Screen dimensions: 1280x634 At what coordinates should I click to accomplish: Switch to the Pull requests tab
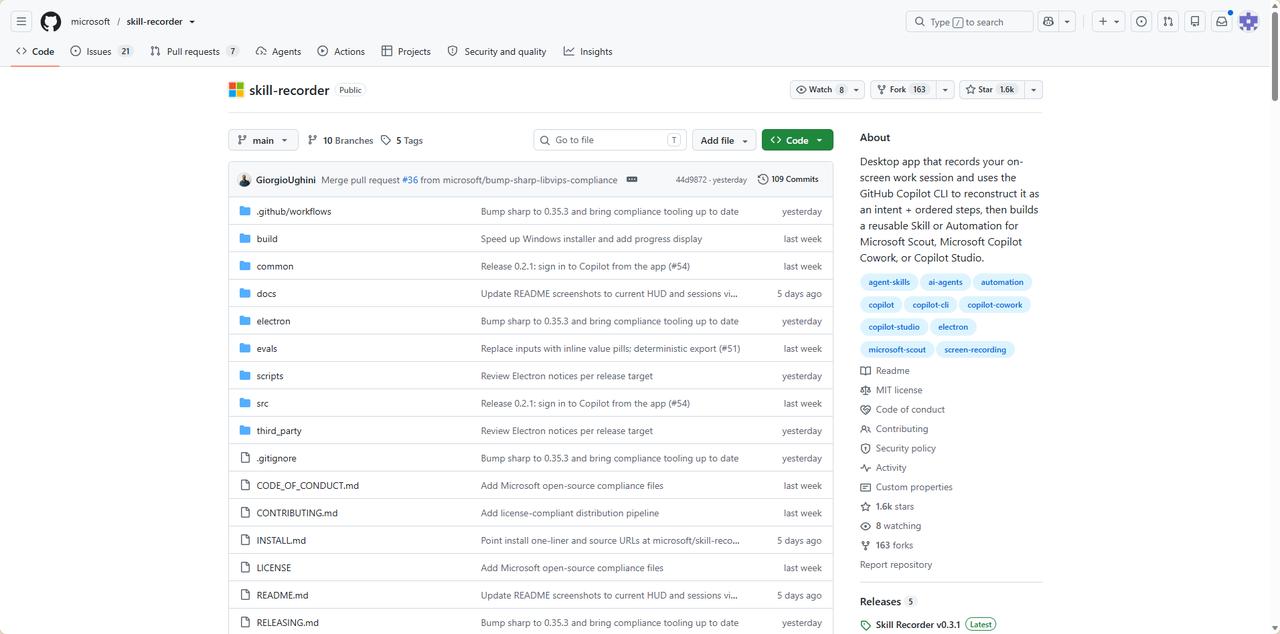(x=194, y=51)
